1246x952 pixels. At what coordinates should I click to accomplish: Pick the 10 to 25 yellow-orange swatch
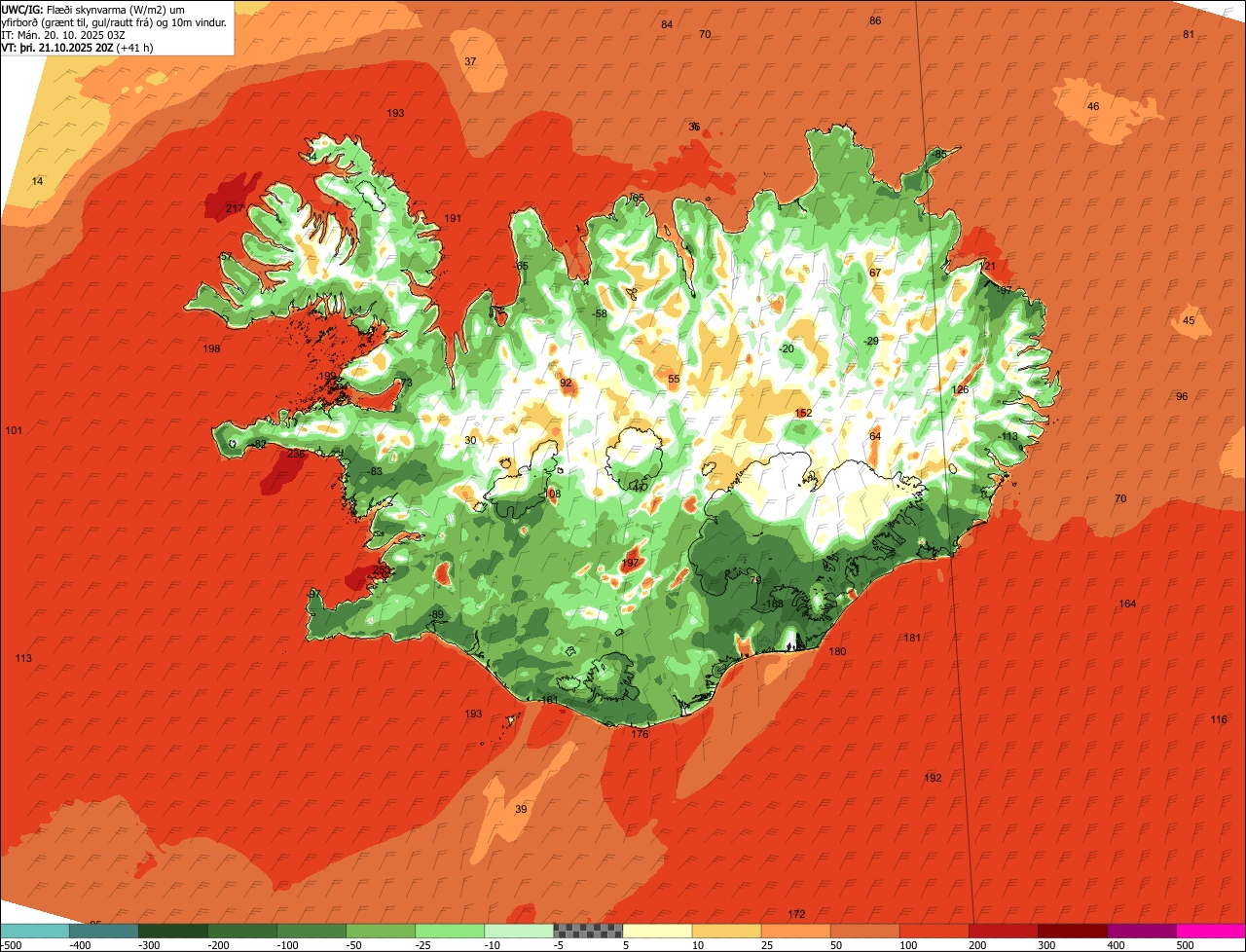(x=725, y=931)
